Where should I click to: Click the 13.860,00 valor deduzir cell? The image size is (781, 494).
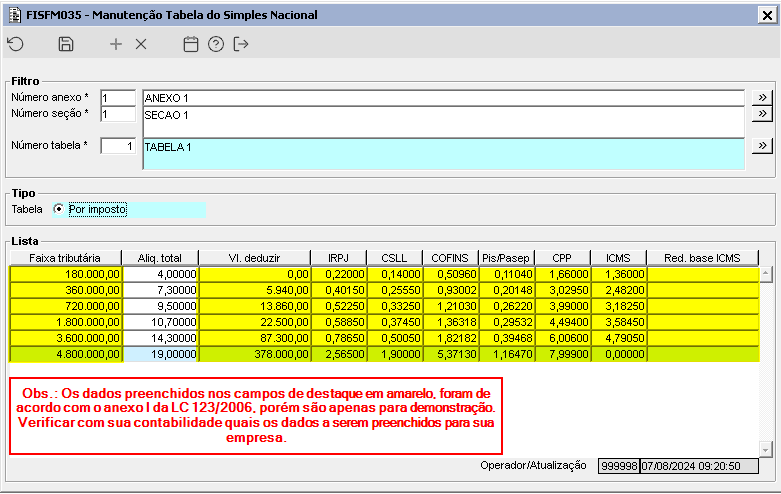click(x=255, y=306)
